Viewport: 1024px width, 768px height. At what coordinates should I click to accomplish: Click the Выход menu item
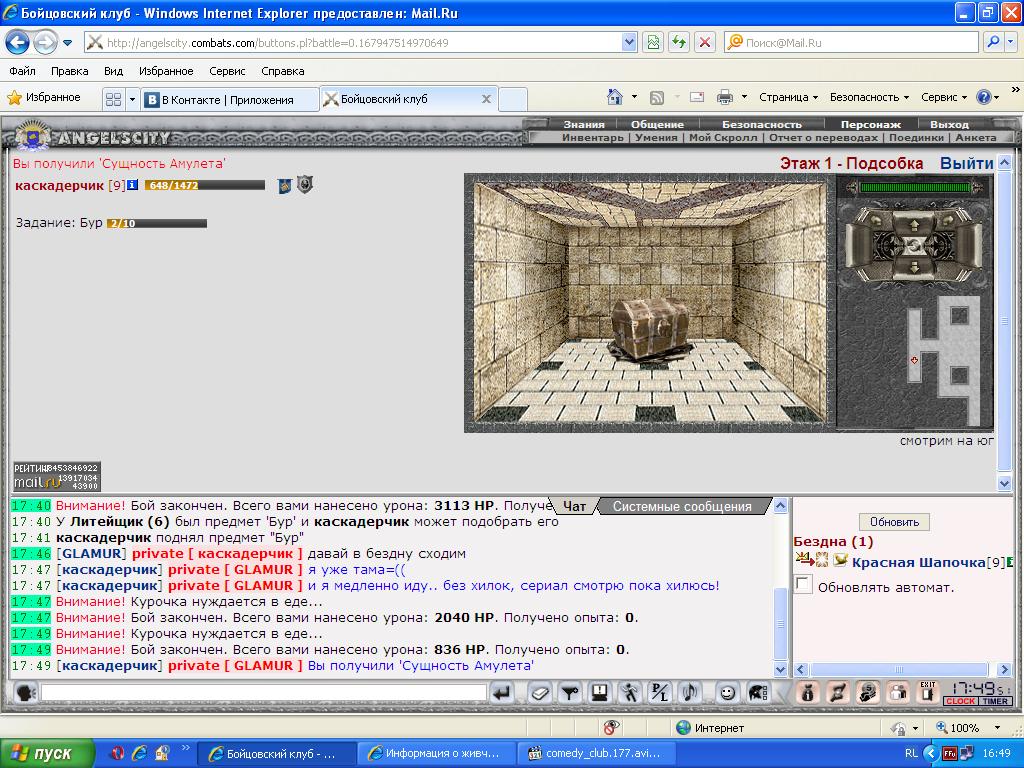tap(950, 124)
